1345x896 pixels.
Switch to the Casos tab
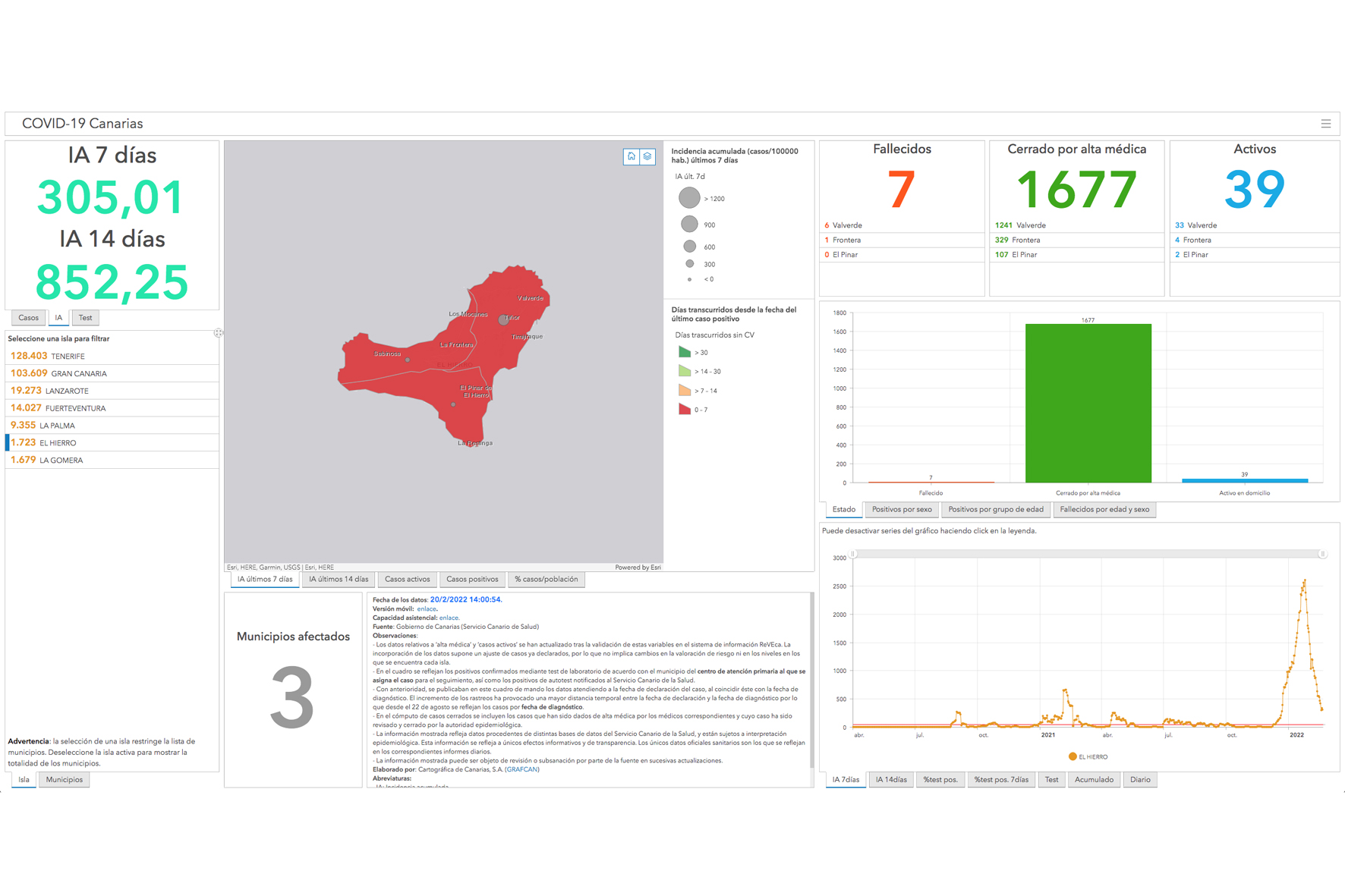point(28,318)
